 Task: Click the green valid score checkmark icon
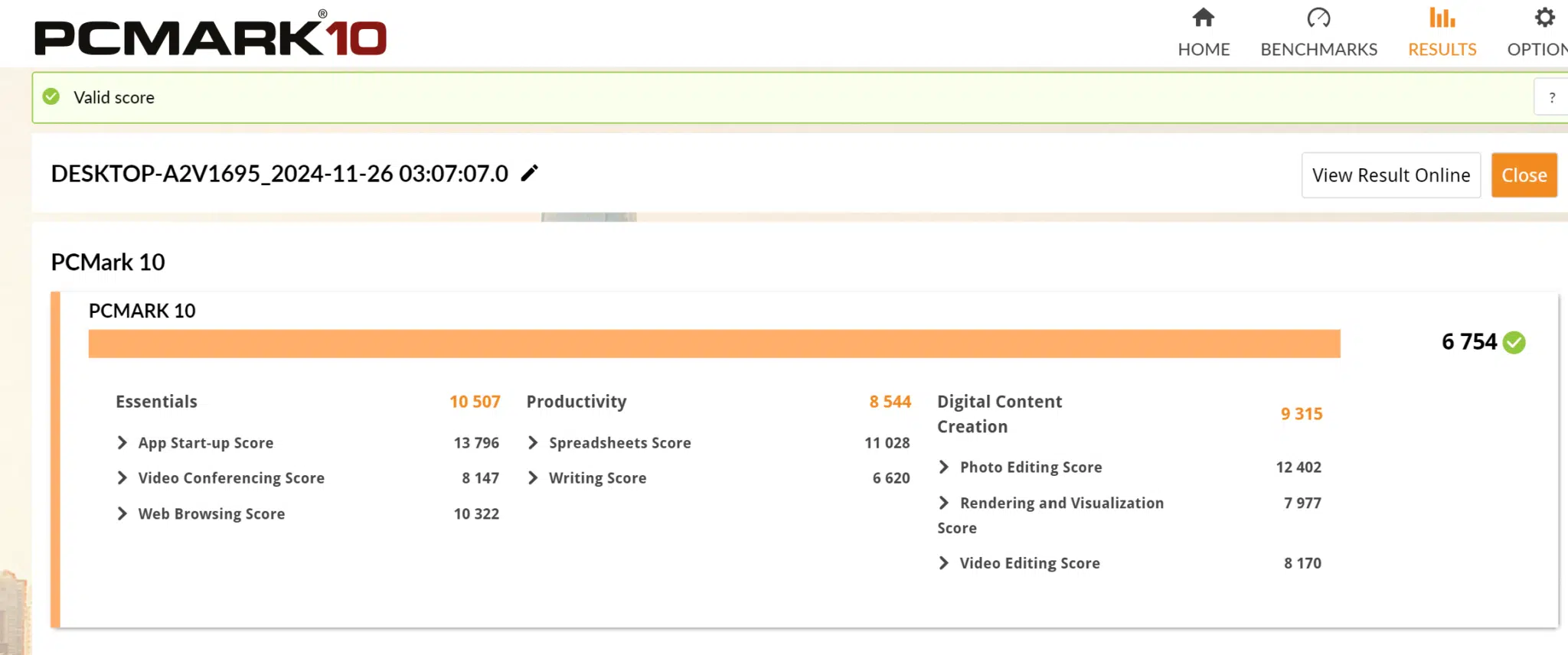(x=51, y=97)
